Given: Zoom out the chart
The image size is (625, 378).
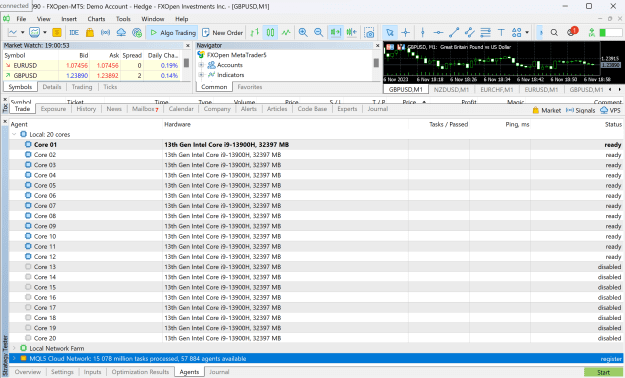Looking at the screenshot, I should click(x=318, y=33).
